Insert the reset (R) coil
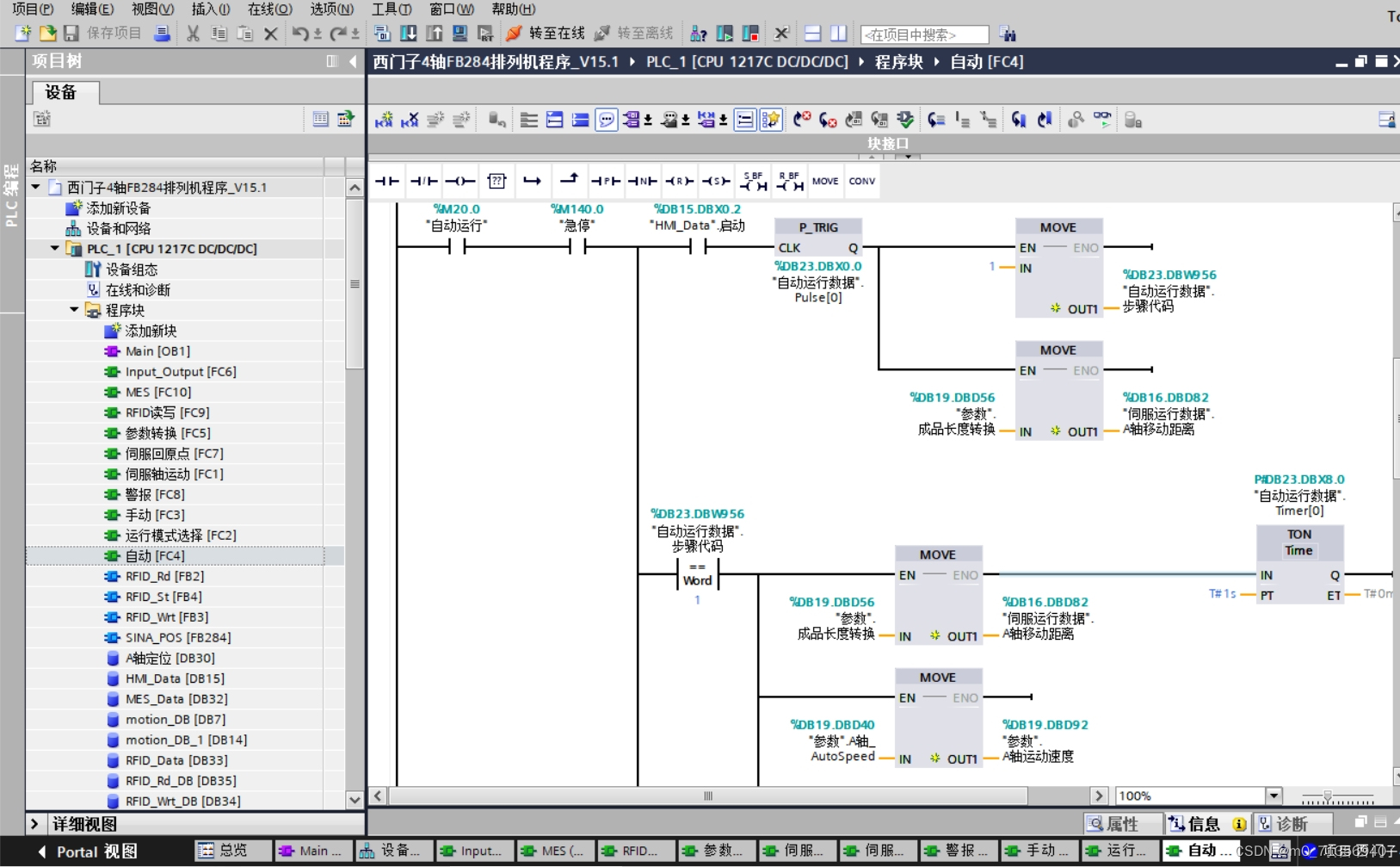Viewport: 1400px width, 867px height. pyautogui.click(x=679, y=181)
